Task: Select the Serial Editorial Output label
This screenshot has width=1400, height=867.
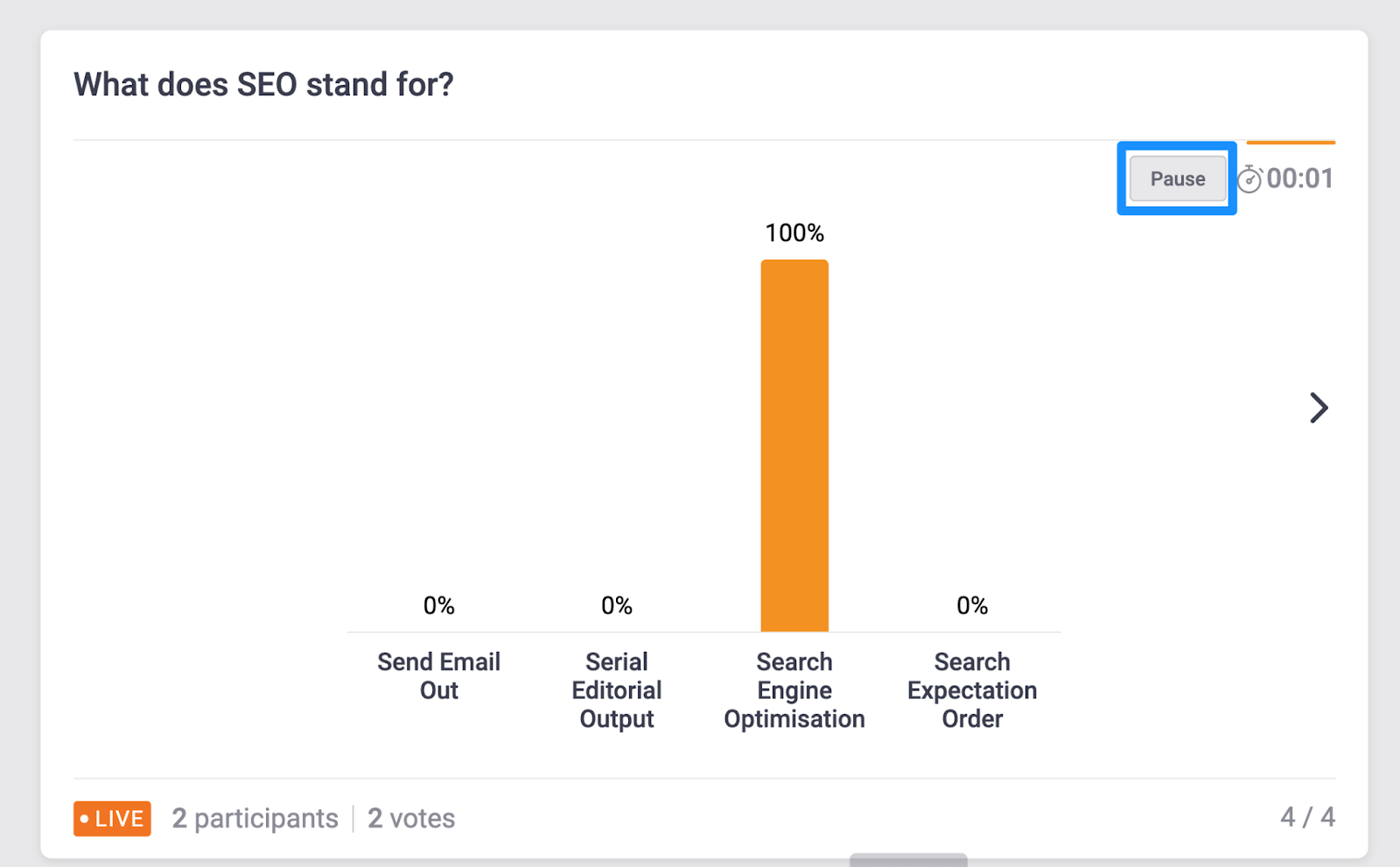Action: click(616, 690)
